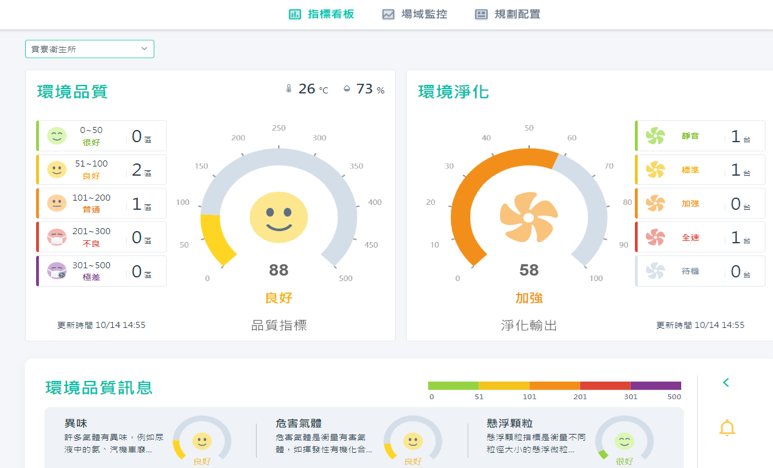
Task: Click the 更新時間 10/14 14:55 in 環境品質 panel
Action: coord(101,325)
